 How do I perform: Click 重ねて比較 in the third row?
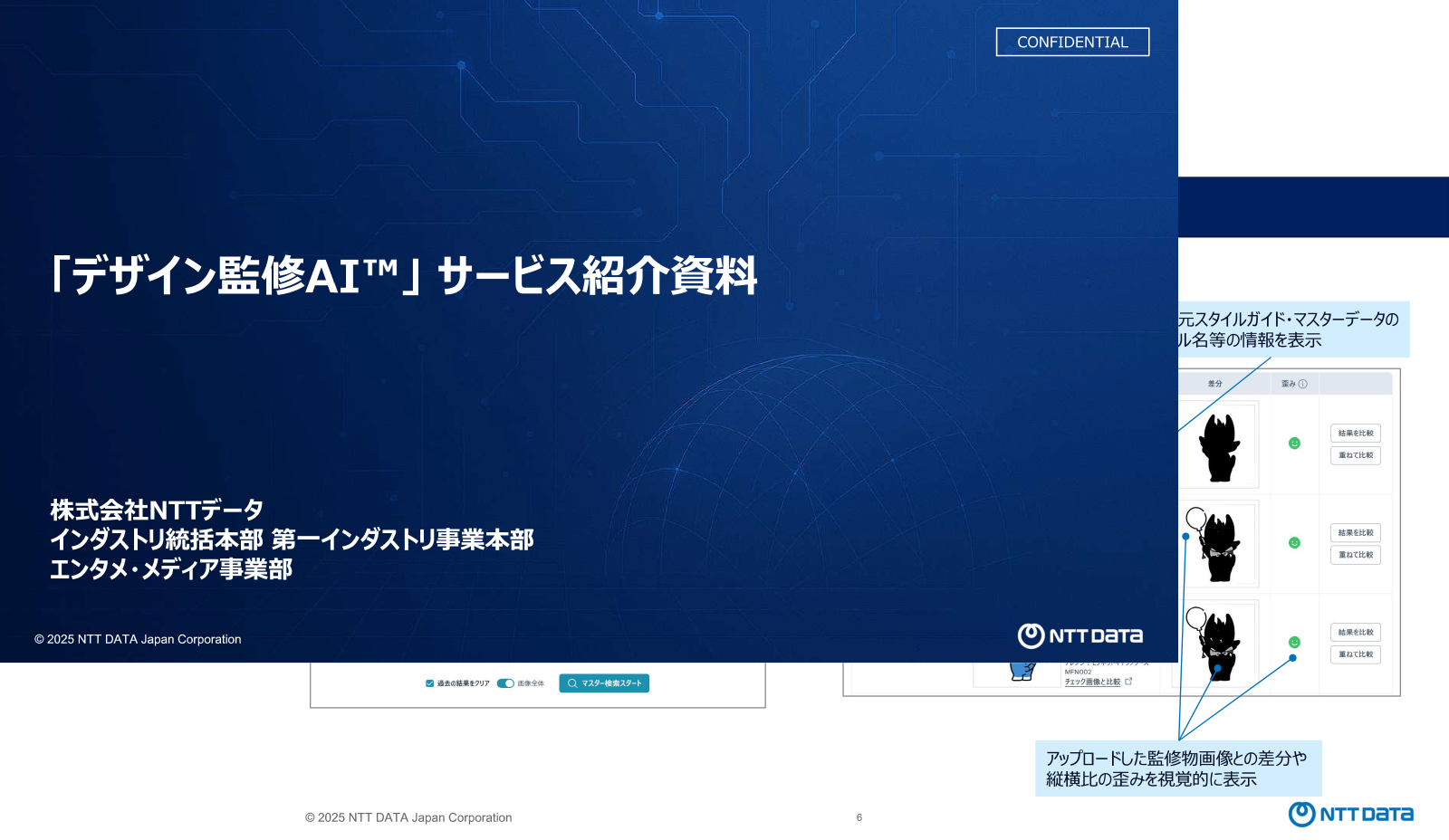point(1356,654)
